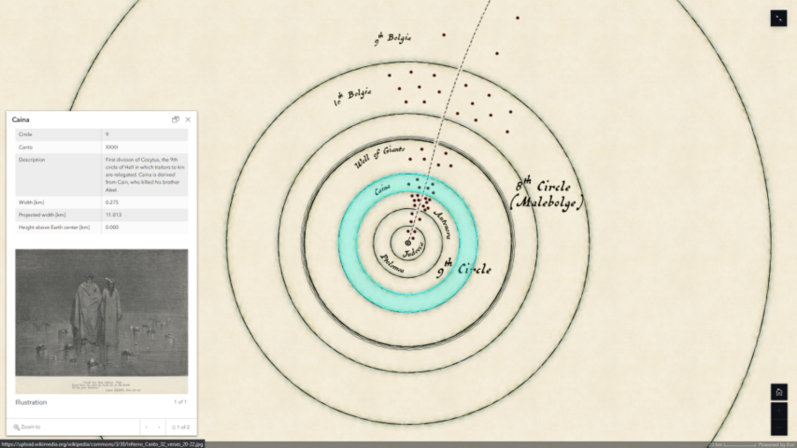Open the Dante illustration image
797x448 pixels.
click(102, 321)
